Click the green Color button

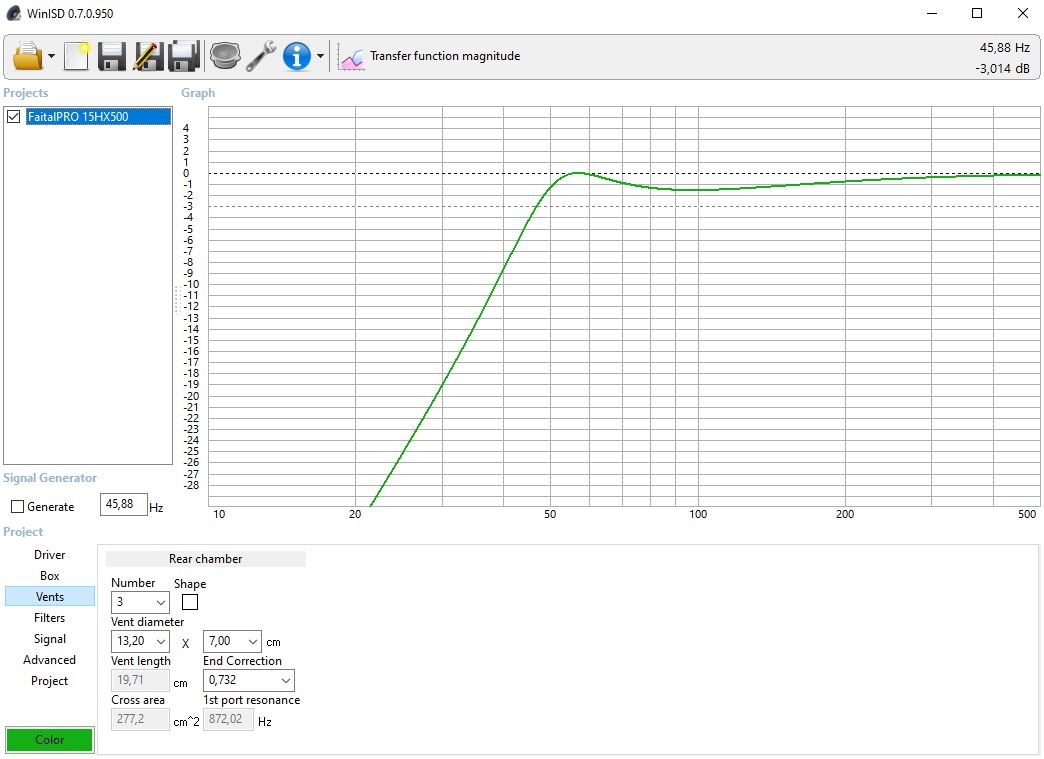point(50,740)
